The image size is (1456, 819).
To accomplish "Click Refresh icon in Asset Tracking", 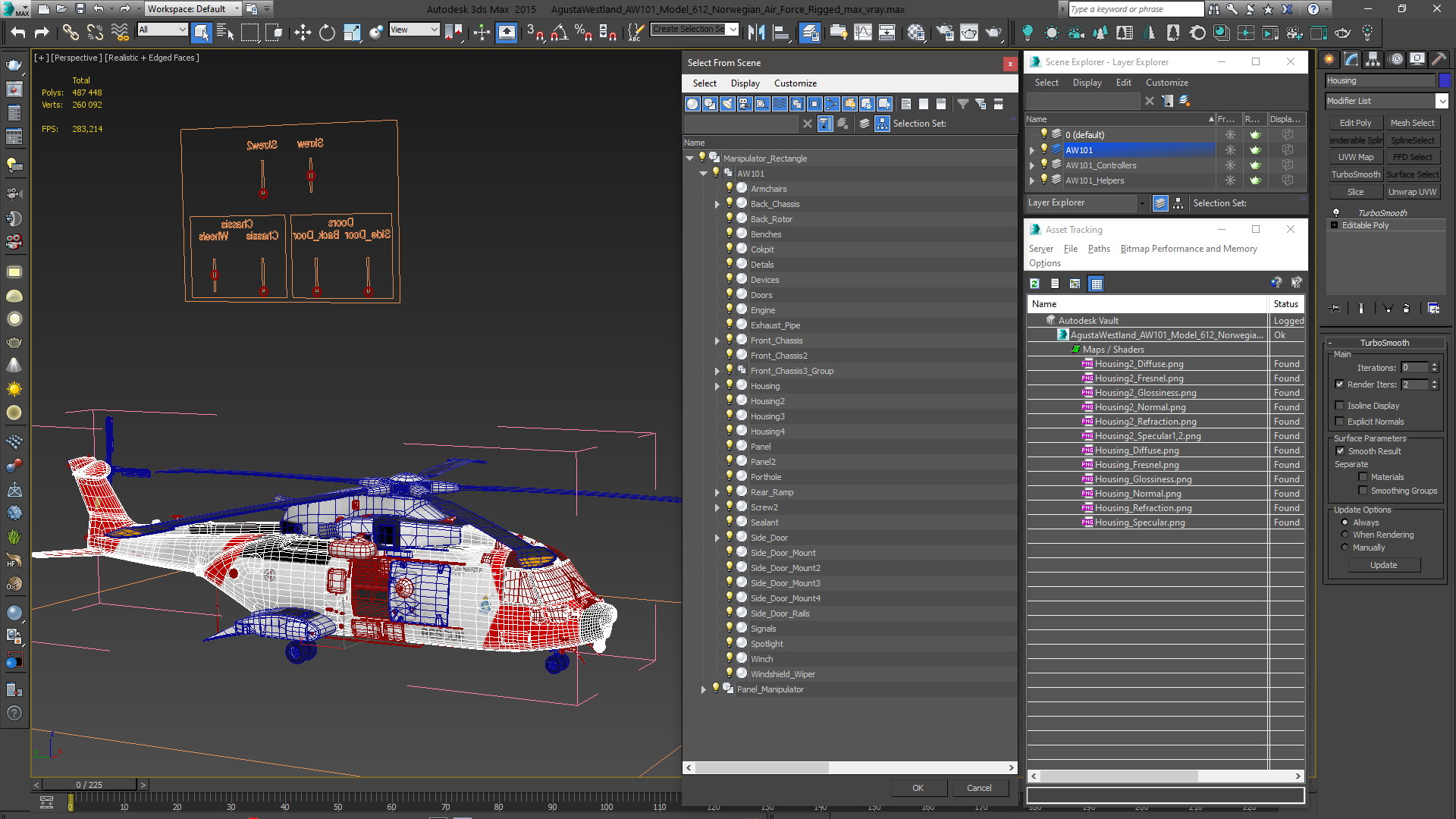I will tap(1034, 284).
